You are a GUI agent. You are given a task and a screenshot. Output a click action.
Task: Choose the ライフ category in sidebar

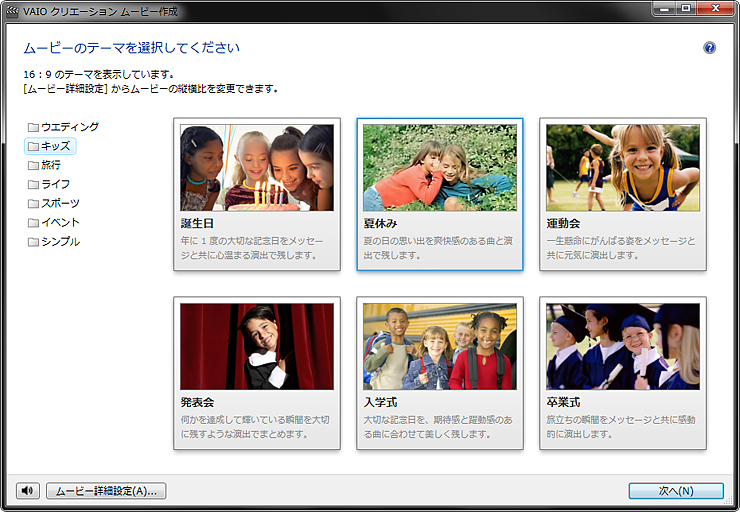[55, 184]
